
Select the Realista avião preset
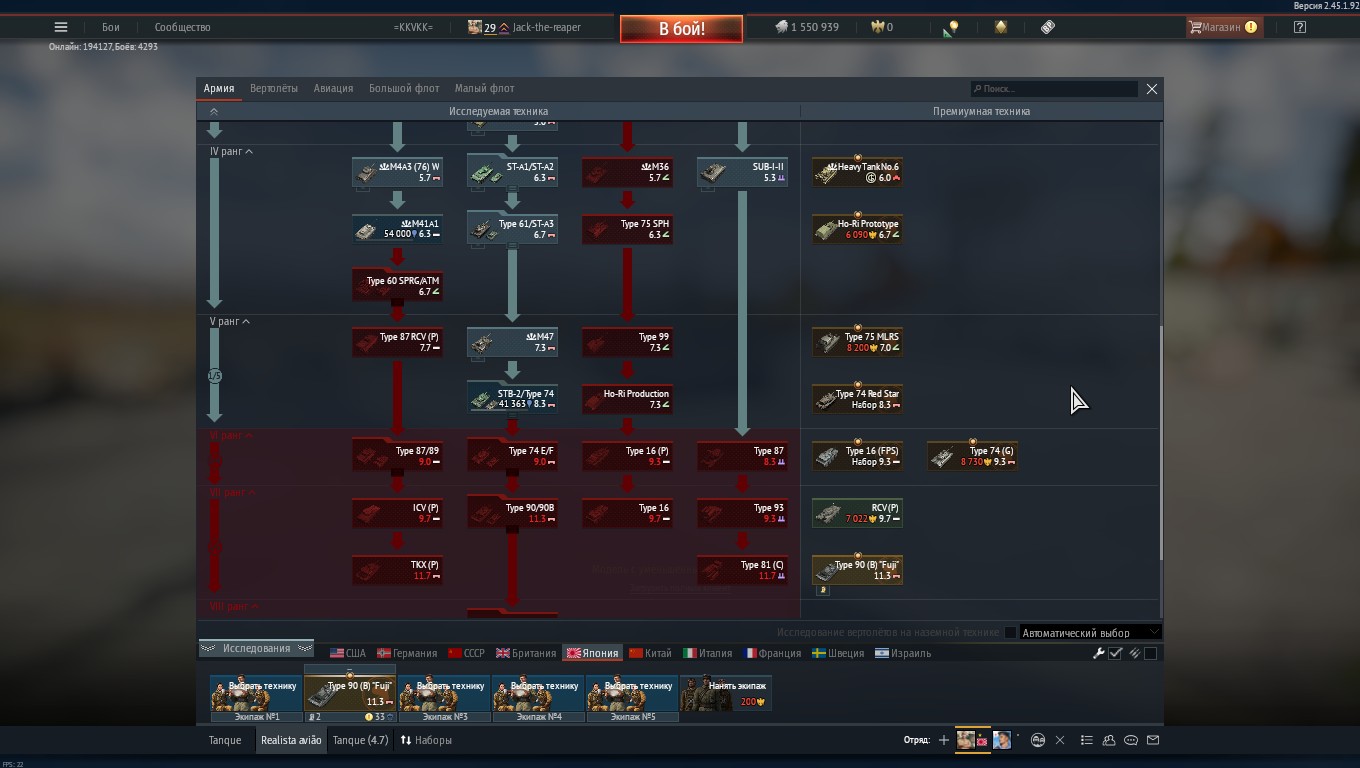[x=291, y=740]
